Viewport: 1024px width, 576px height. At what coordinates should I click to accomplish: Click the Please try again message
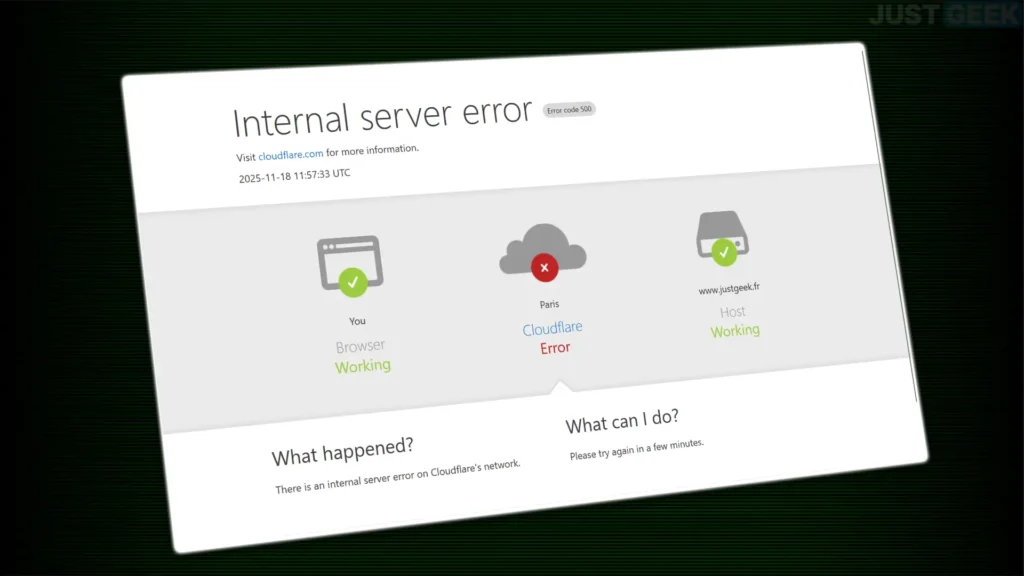(x=637, y=449)
